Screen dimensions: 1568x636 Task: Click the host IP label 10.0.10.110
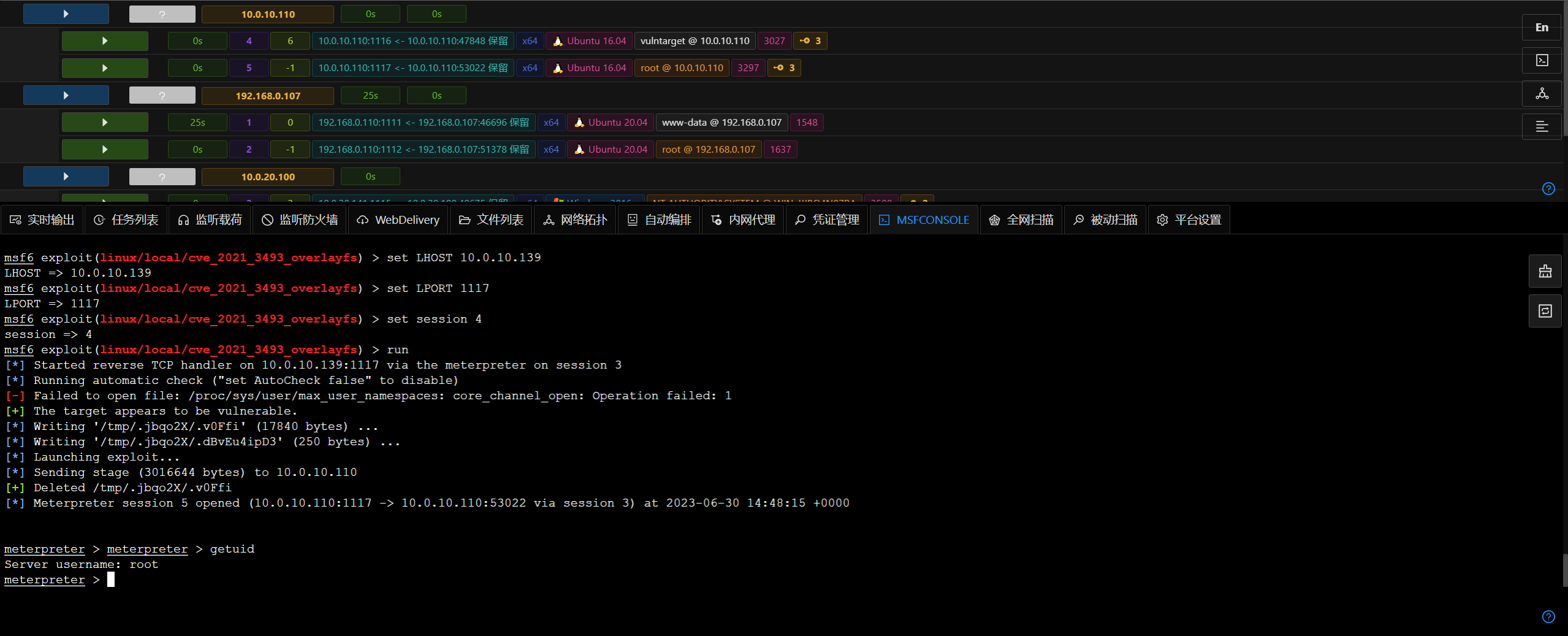268,14
